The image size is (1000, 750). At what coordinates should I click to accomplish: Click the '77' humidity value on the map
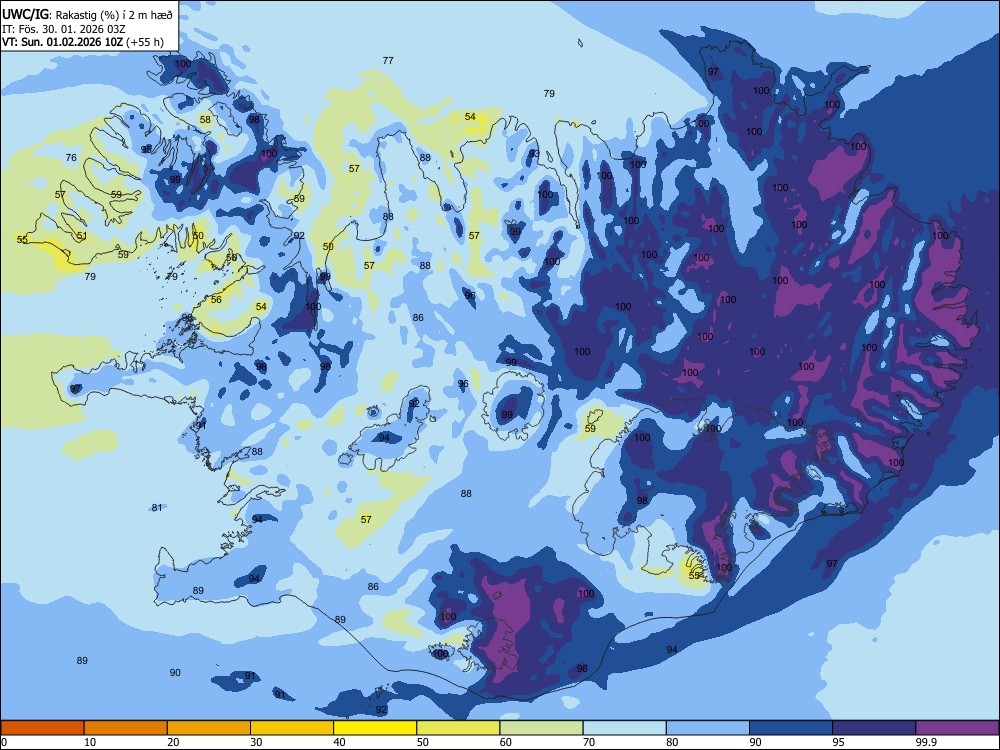click(388, 61)
